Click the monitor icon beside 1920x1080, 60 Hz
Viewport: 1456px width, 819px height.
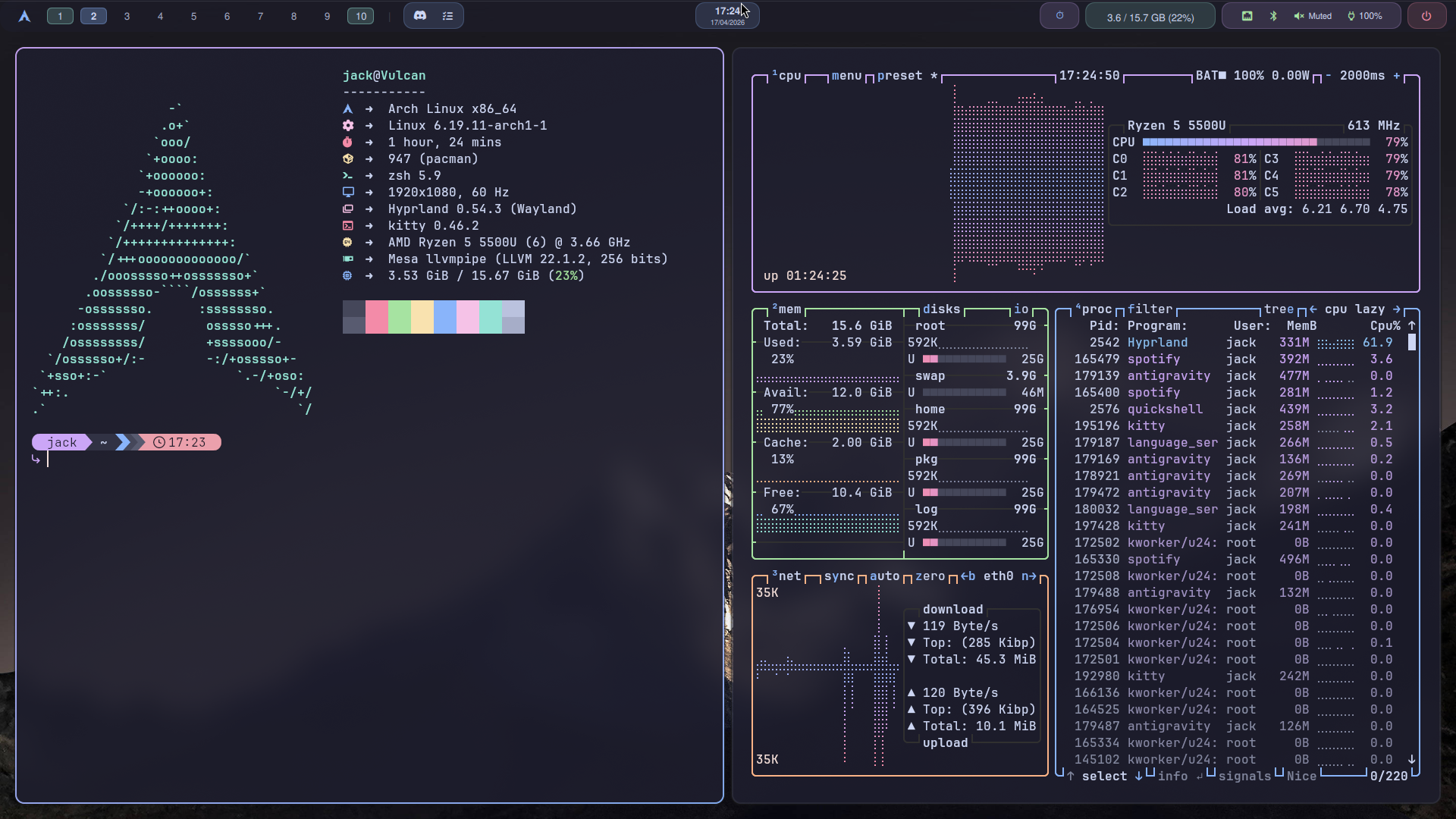tap(347, 193)
